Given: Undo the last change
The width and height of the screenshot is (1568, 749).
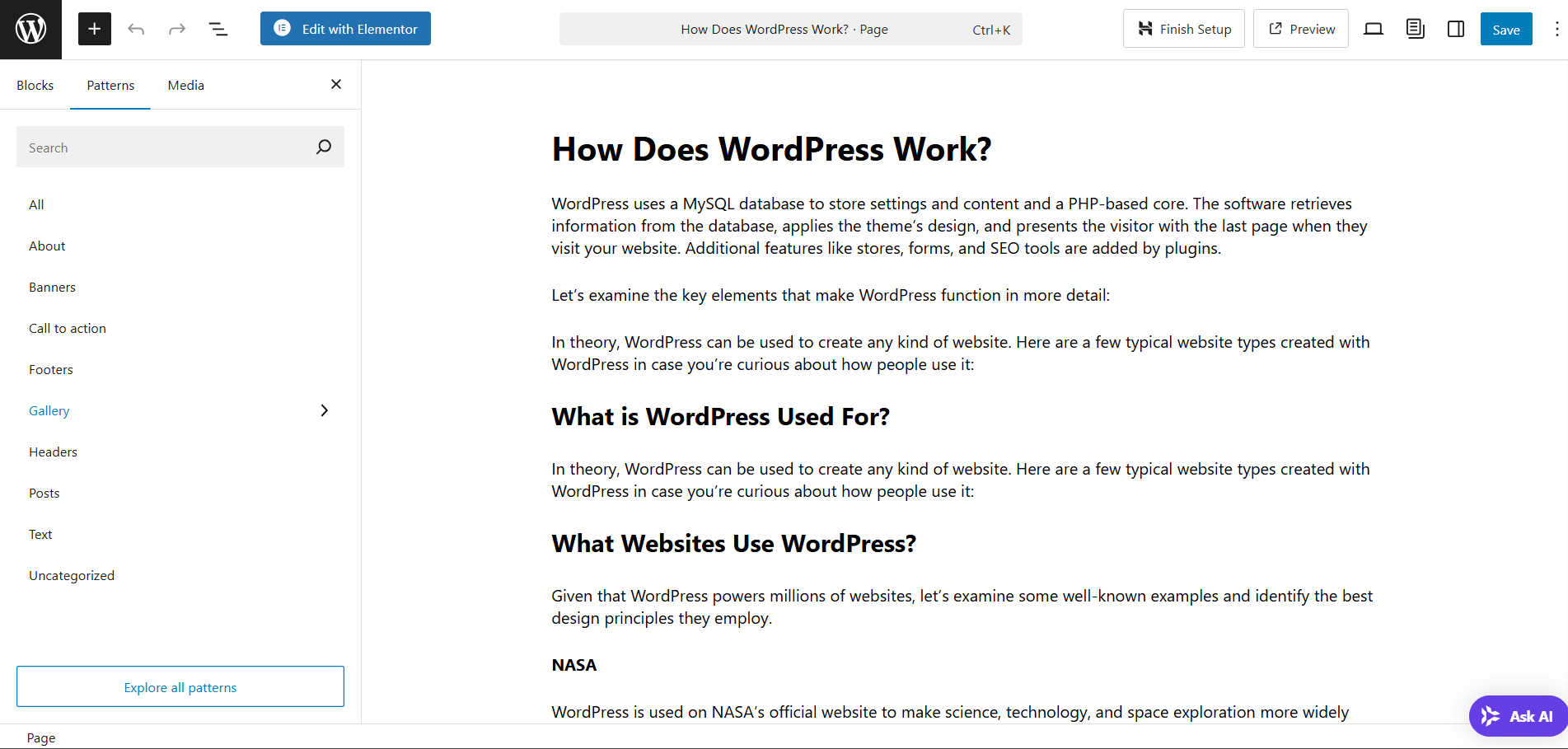Looking at the screenshot, I should click(136, 29).
